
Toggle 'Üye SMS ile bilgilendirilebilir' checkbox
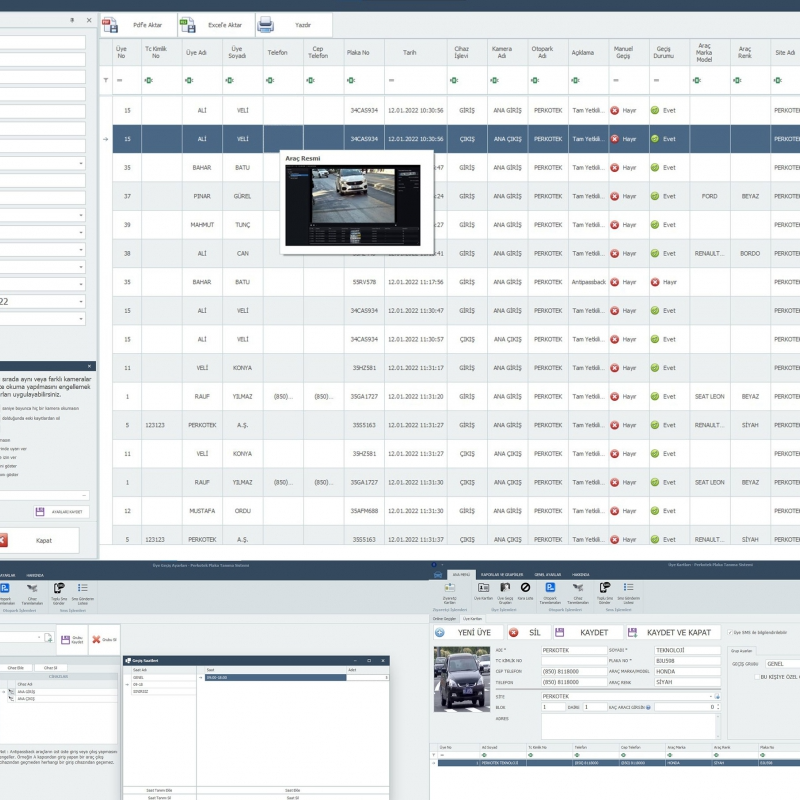click(x=731, y=632)
